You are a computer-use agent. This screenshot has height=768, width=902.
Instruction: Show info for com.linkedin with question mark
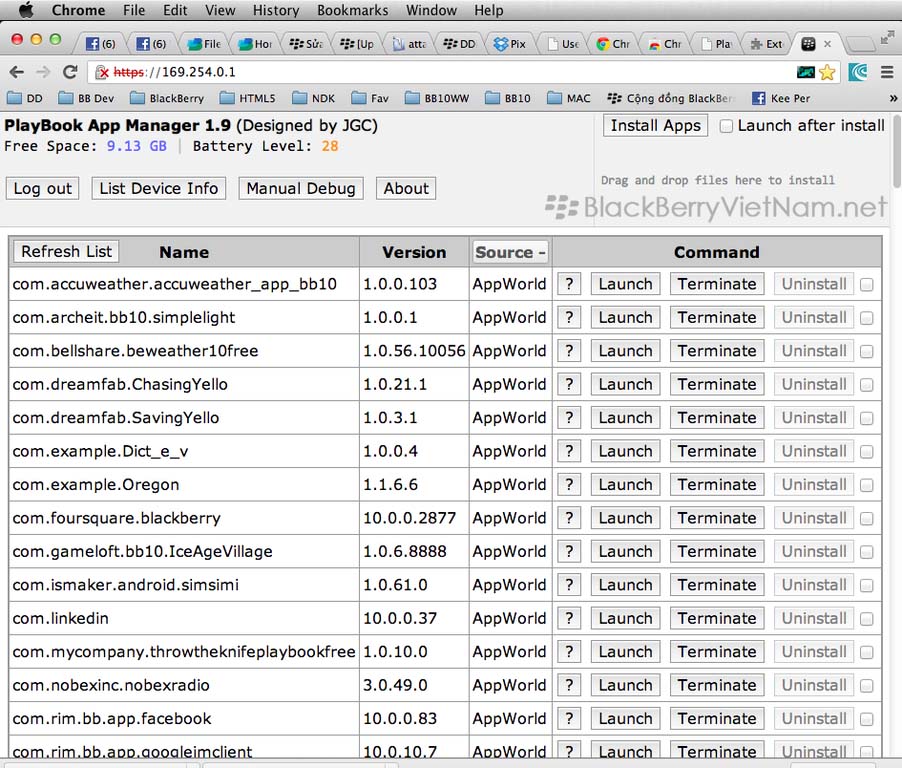(x=569, y=618)
